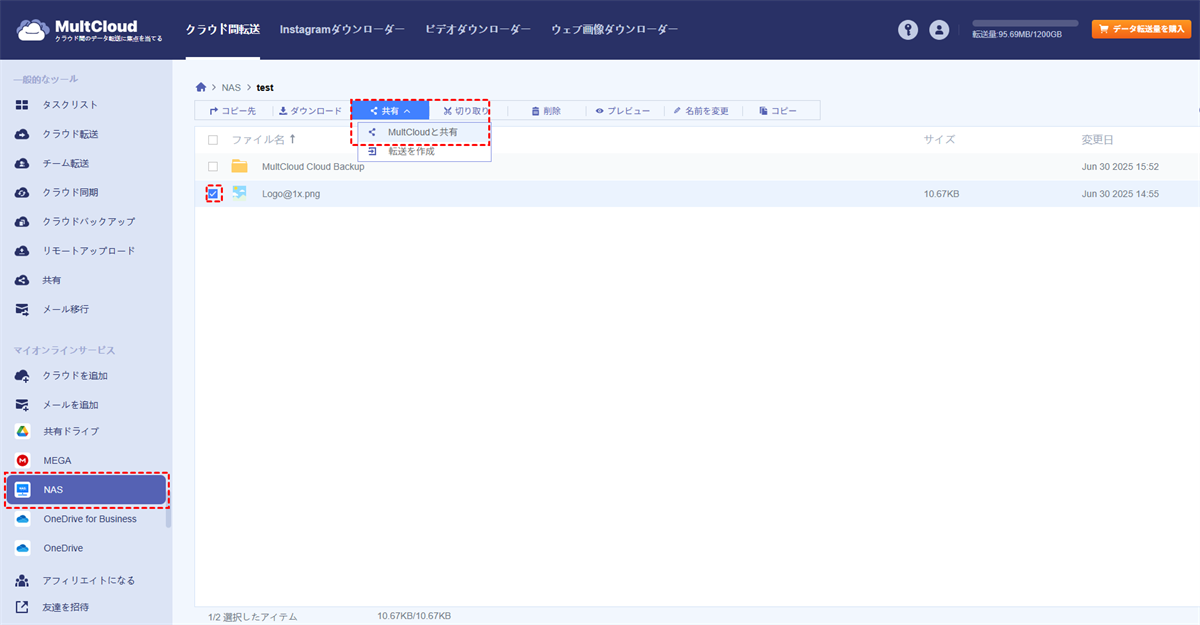Click the Remote Upload sidebar icon
The height and width of the screenshot is (625, 1200).
click(22, 251)
